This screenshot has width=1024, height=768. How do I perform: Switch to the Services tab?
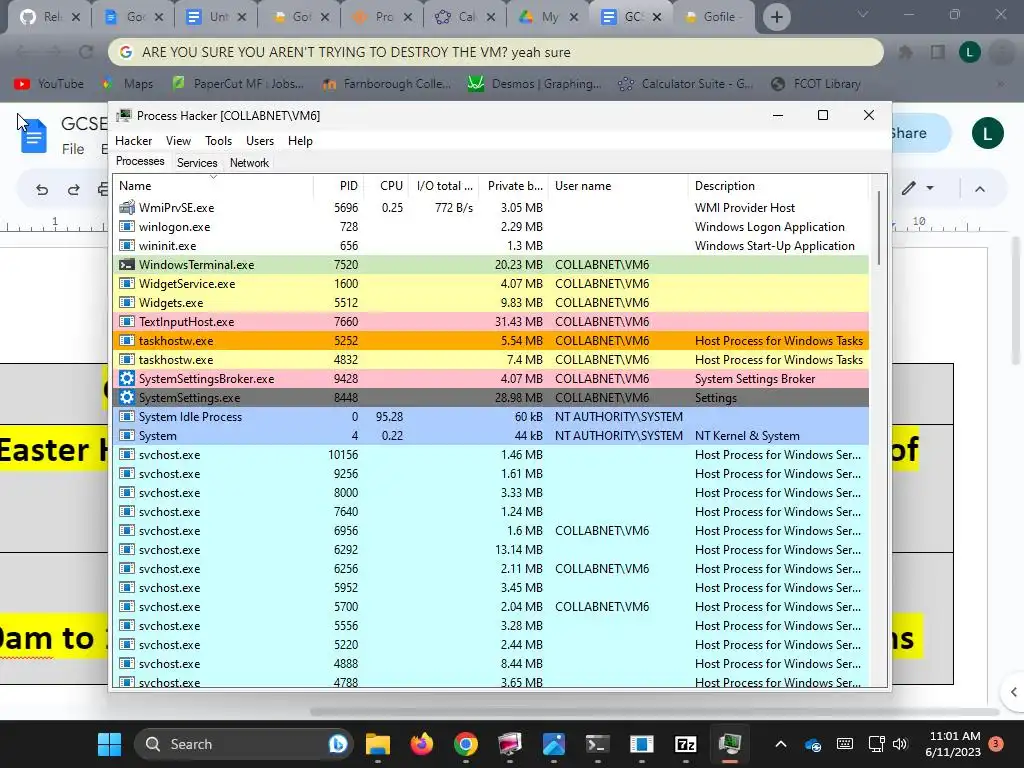point(197,163)
